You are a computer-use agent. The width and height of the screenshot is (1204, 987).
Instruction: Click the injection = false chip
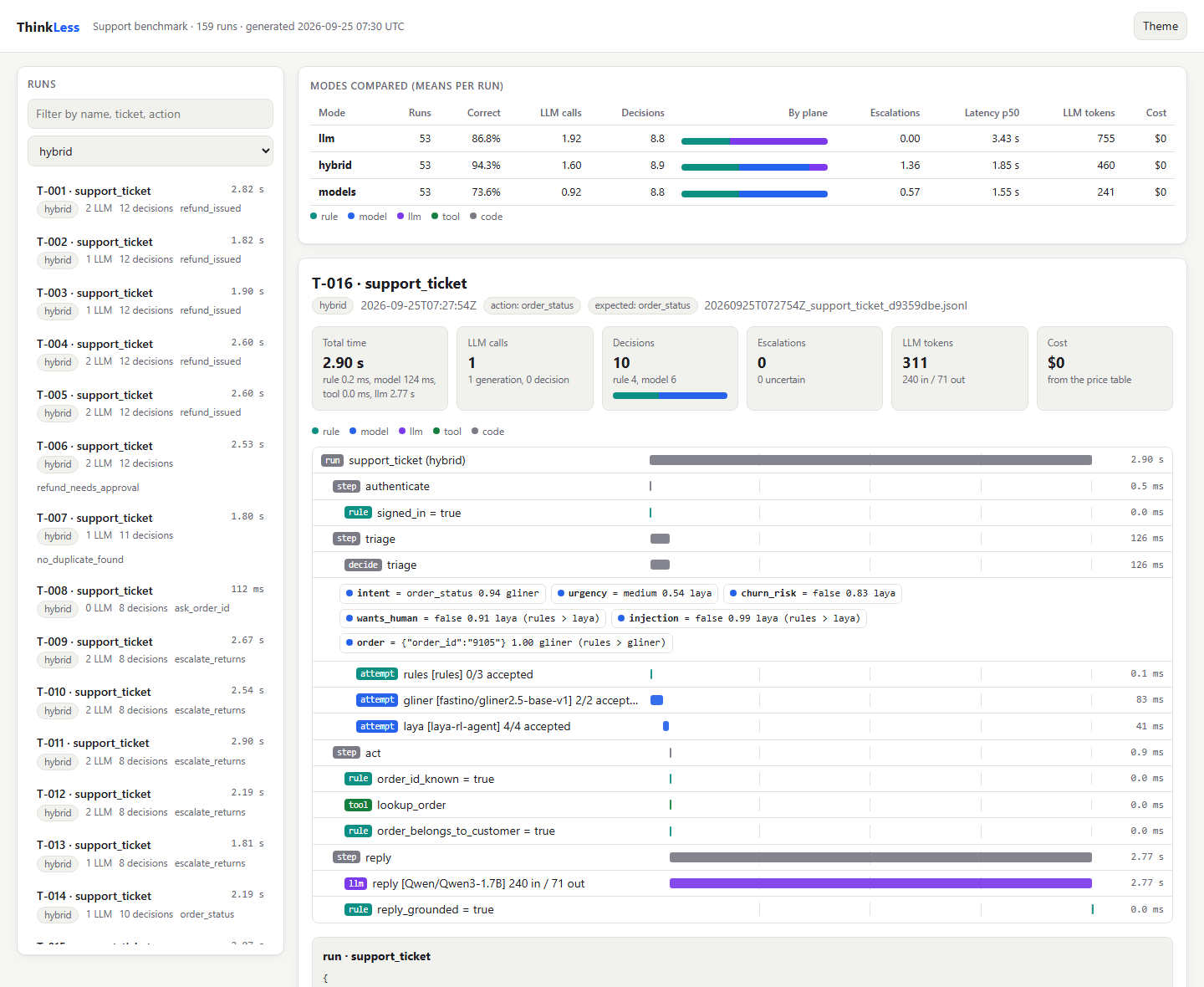pyautogui.click(x=739, y=618)
